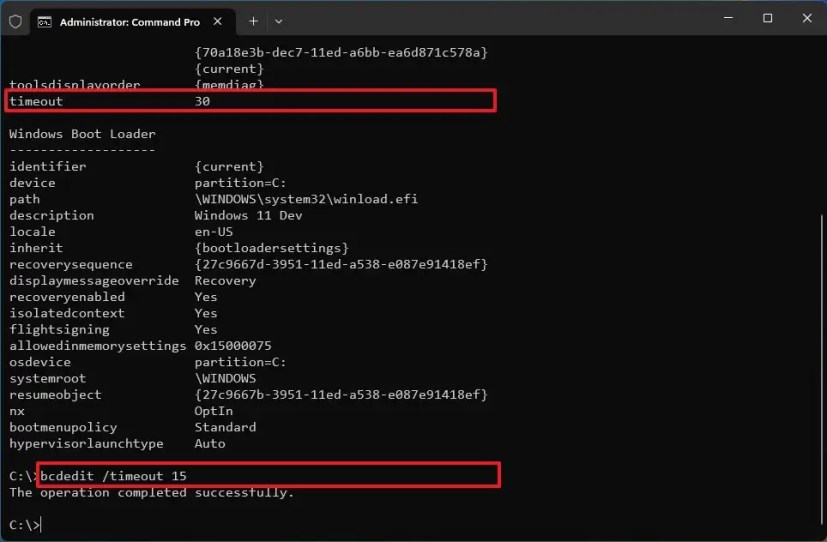Click the timeout value 30

pos(202,101)
